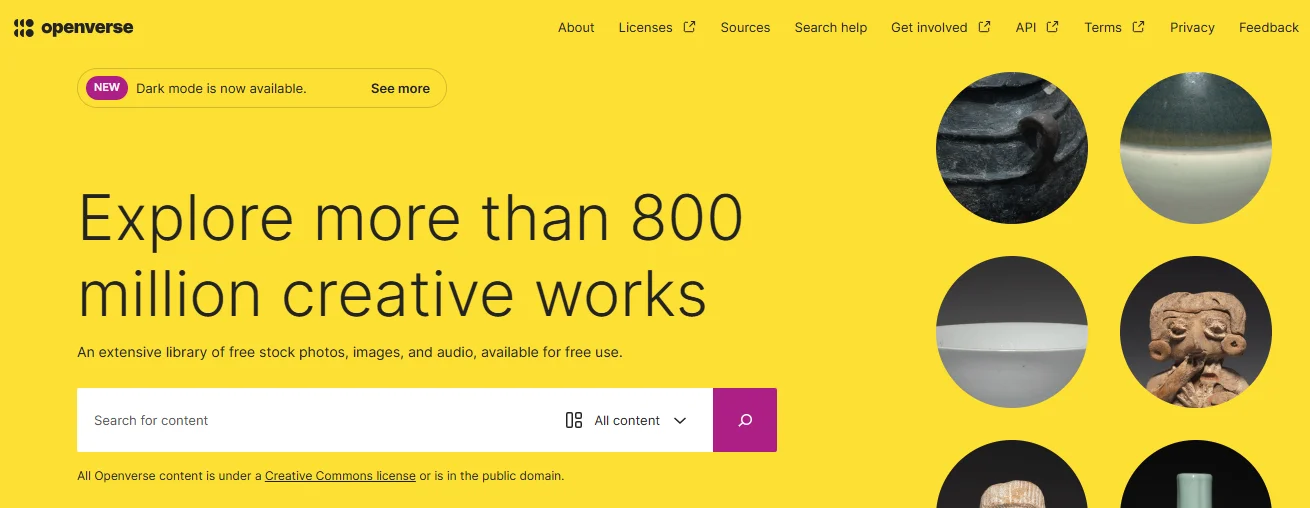The image size is (1310, 508).
Task: Open the Feedback page
Action: [x=1269, y=27]
